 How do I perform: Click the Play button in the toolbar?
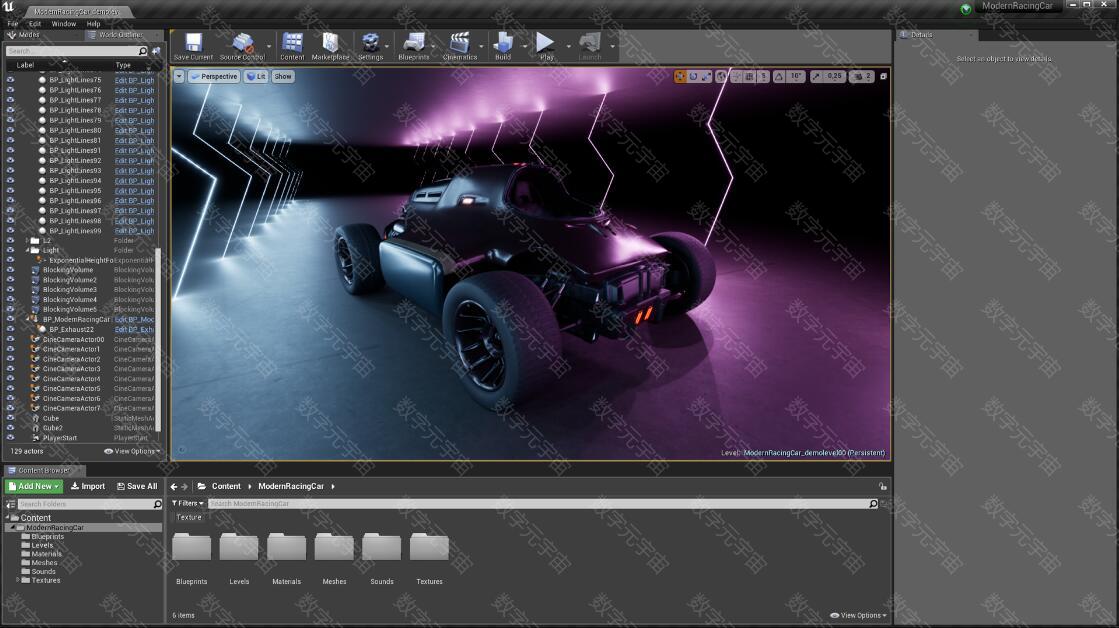click(x=545, y=45)
